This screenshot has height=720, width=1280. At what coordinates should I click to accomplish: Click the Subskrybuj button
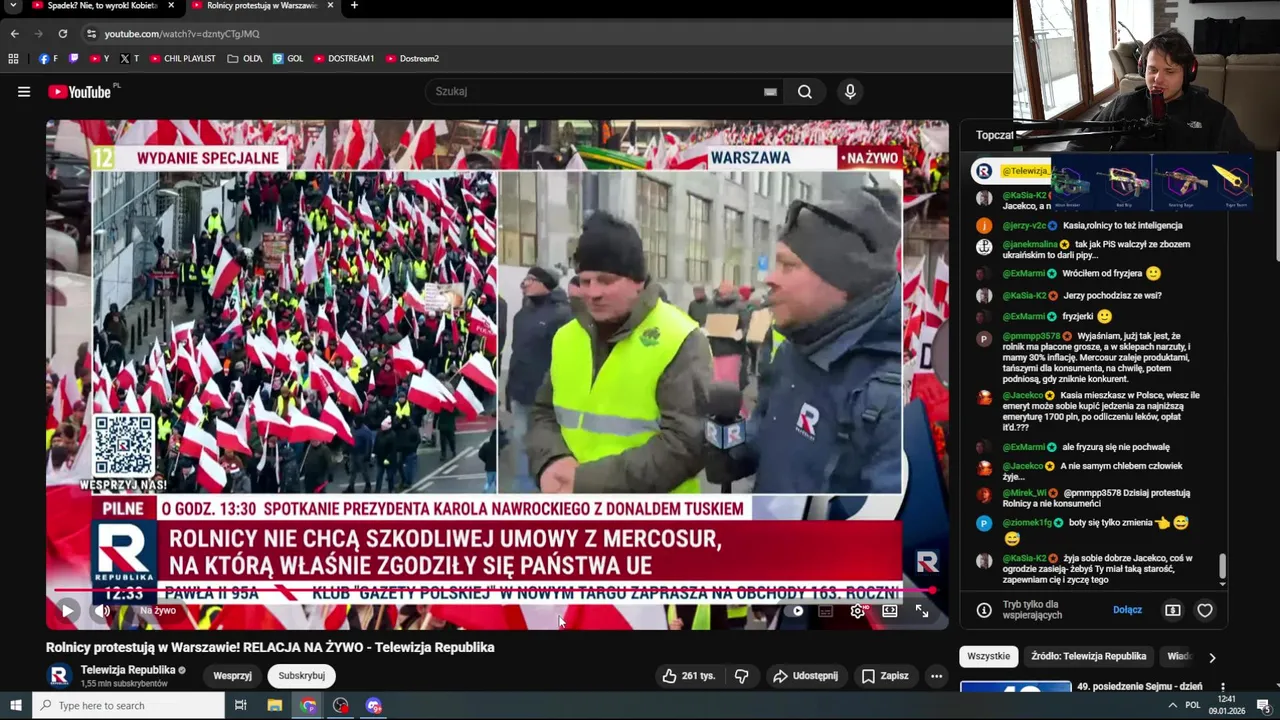tap(302, 676)
